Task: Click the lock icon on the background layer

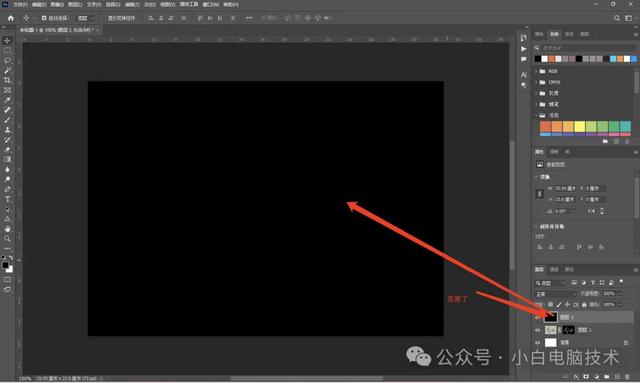Action: tap(626, 343)
